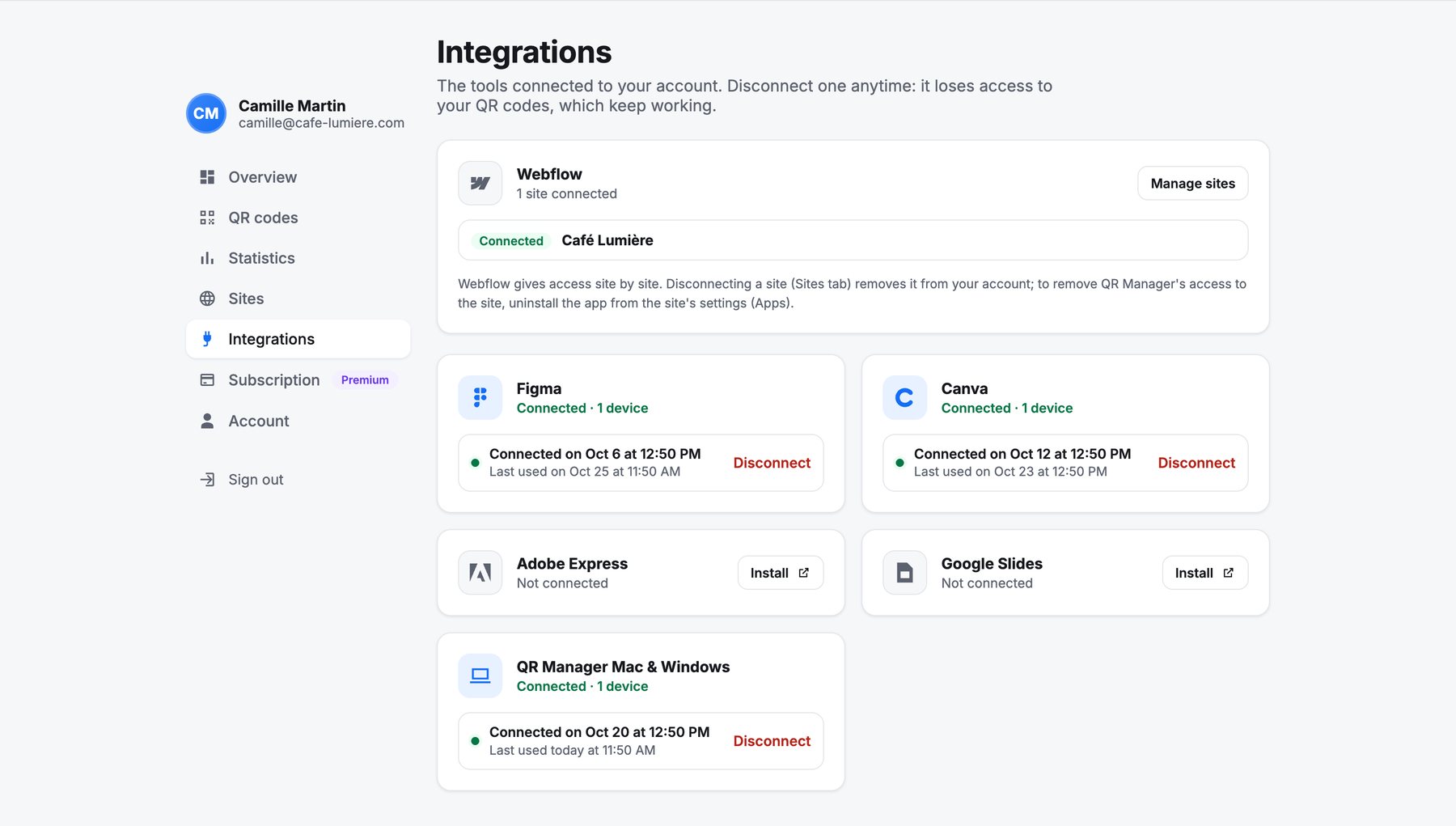
Task: Install Google Slides integration
Action: pyautogui.click(x=1205, y=573)
